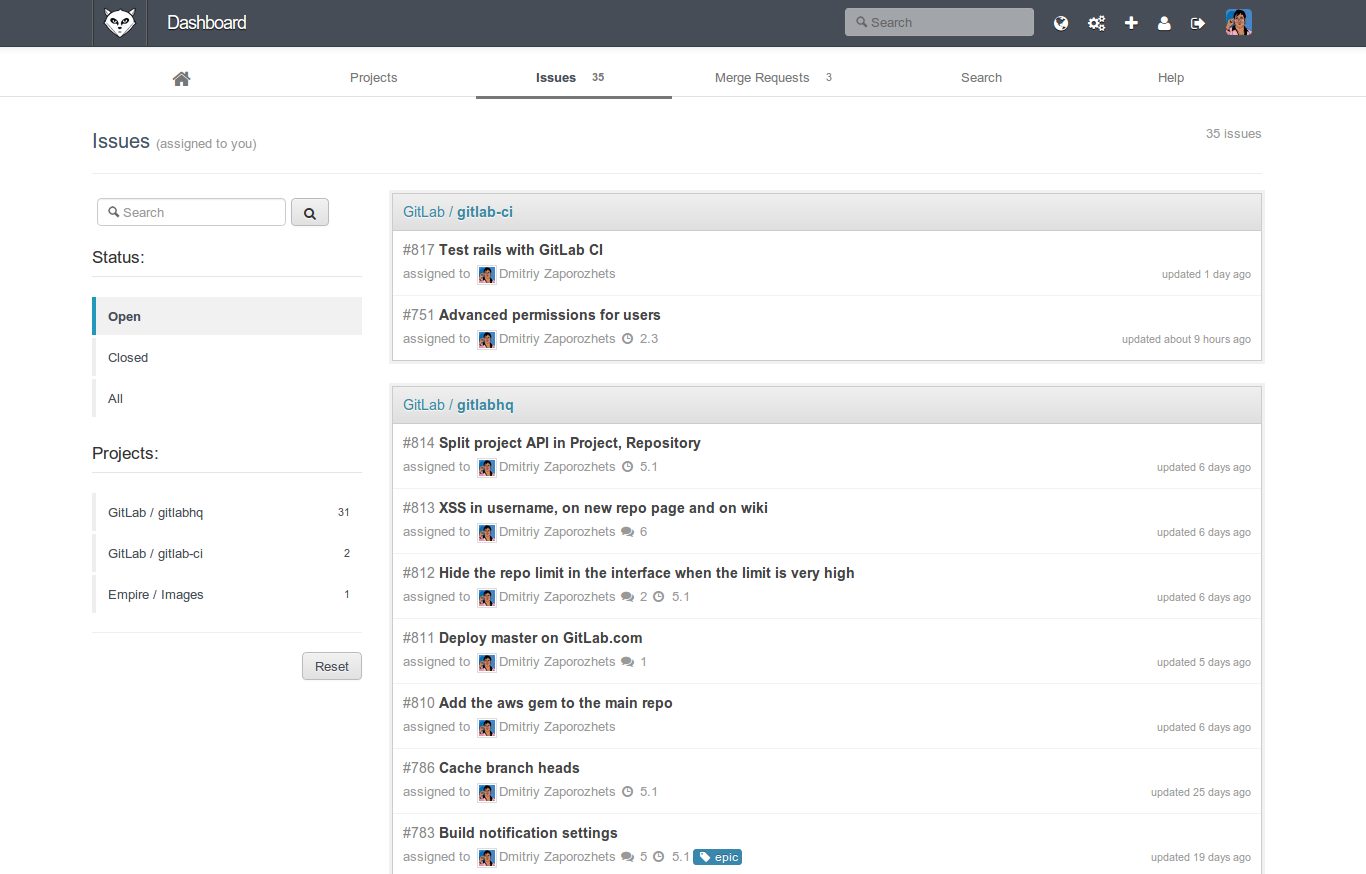Viewport: 1366px width, 874px height.
Task: Click the Dashboard title in header
Action: click(207, 23)
